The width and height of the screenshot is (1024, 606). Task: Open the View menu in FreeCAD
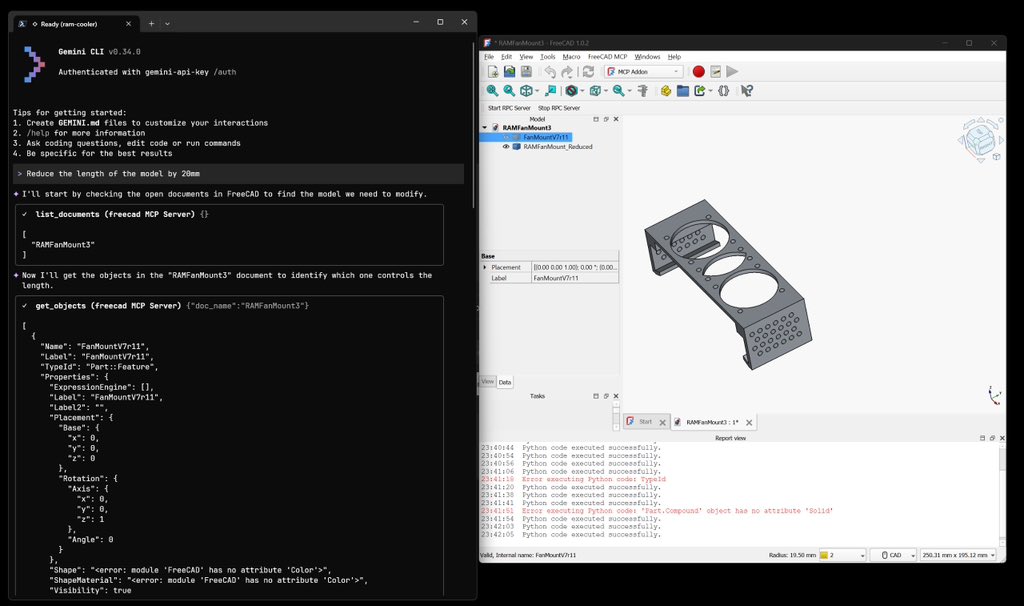tap(526, 57)
